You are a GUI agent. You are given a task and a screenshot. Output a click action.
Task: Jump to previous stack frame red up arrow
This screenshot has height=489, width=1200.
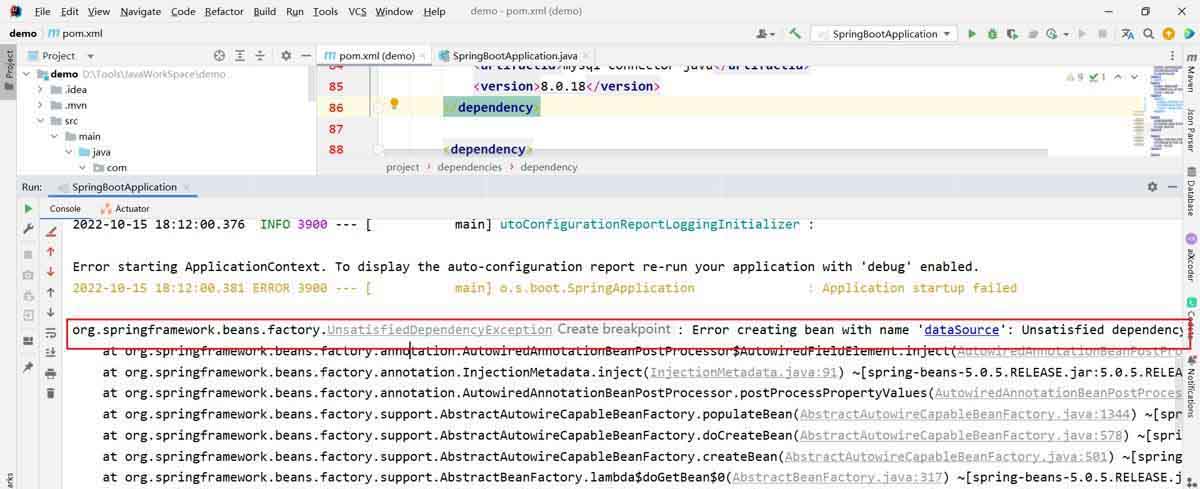tap(51, 251)
